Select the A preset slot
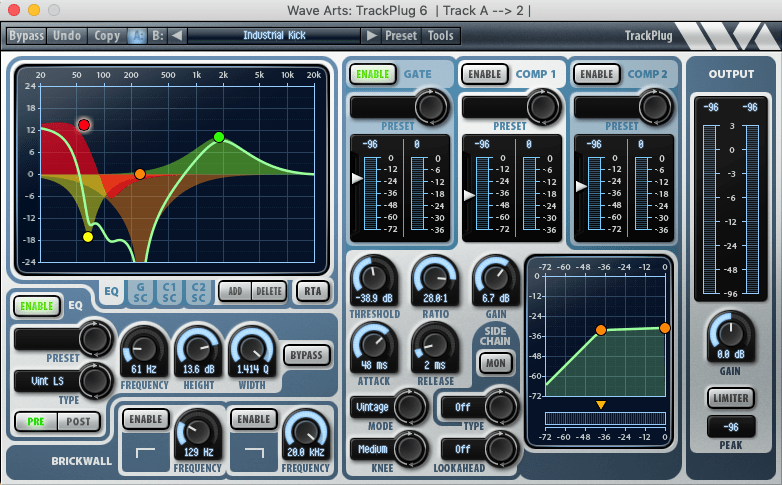Image resolution: width=782 pixels, height=485 pixels. tap(138, 35)
